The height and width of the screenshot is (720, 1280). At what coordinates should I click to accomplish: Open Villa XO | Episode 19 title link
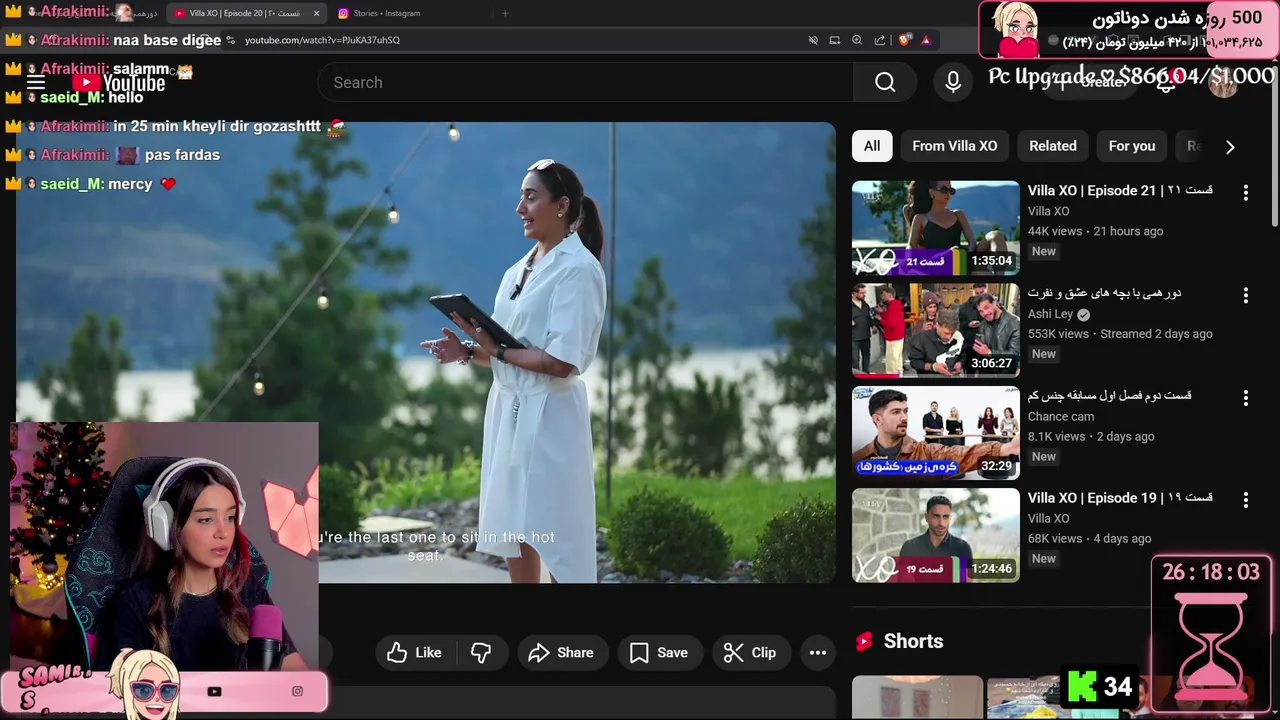click(x=1120, y=497)
